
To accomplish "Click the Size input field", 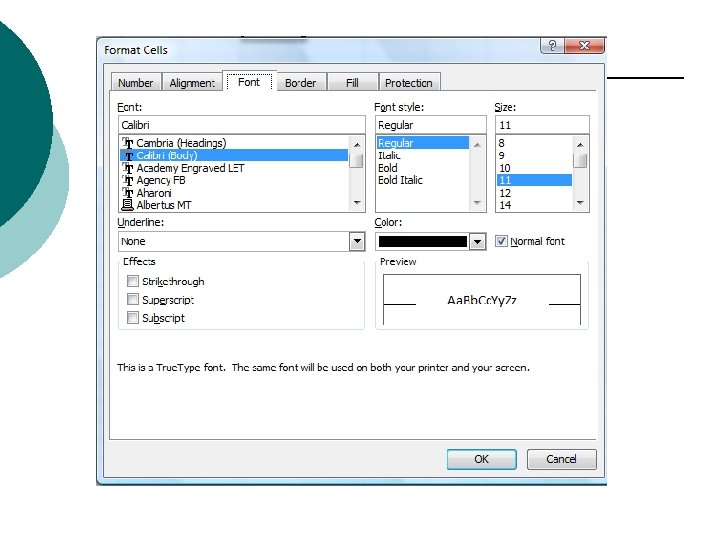I will pyautogui.click(x=542, y=125).
